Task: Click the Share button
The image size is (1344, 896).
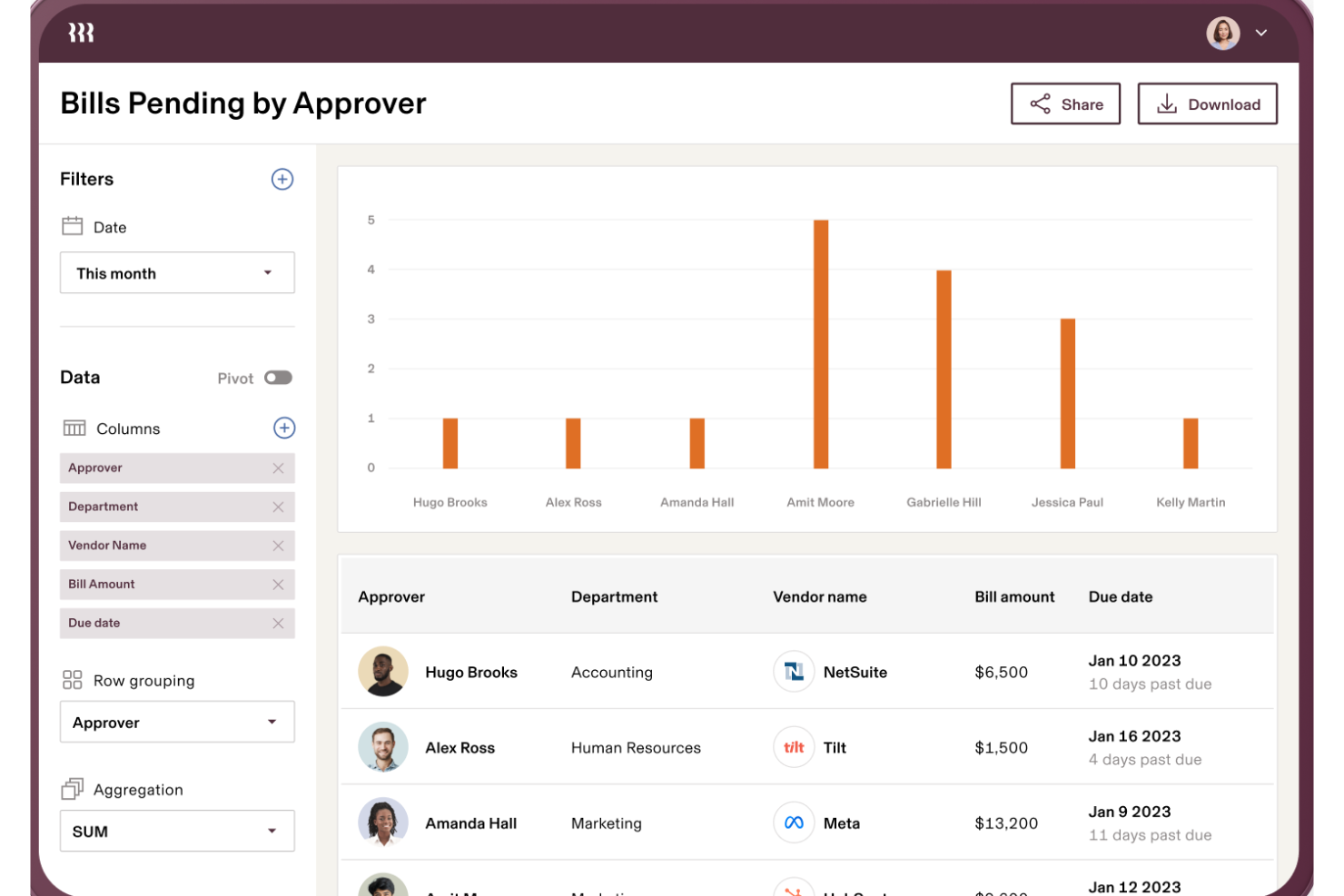Action: [1065, 103]
